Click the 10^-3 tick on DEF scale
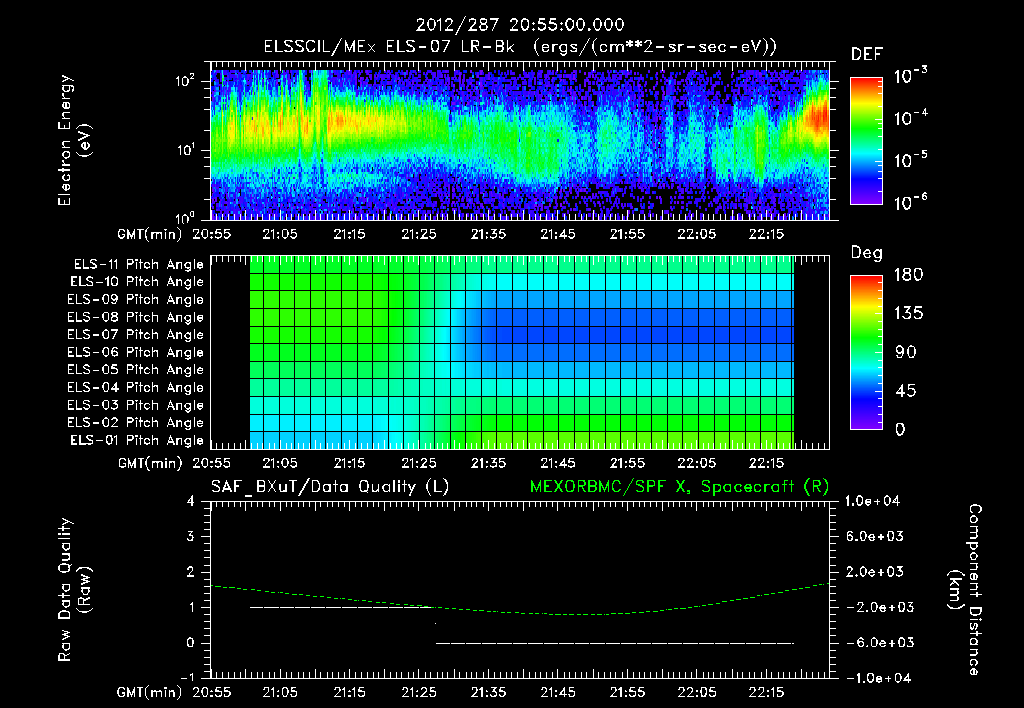The height and width of the screenshot is (708, 1024). [910, 76]
